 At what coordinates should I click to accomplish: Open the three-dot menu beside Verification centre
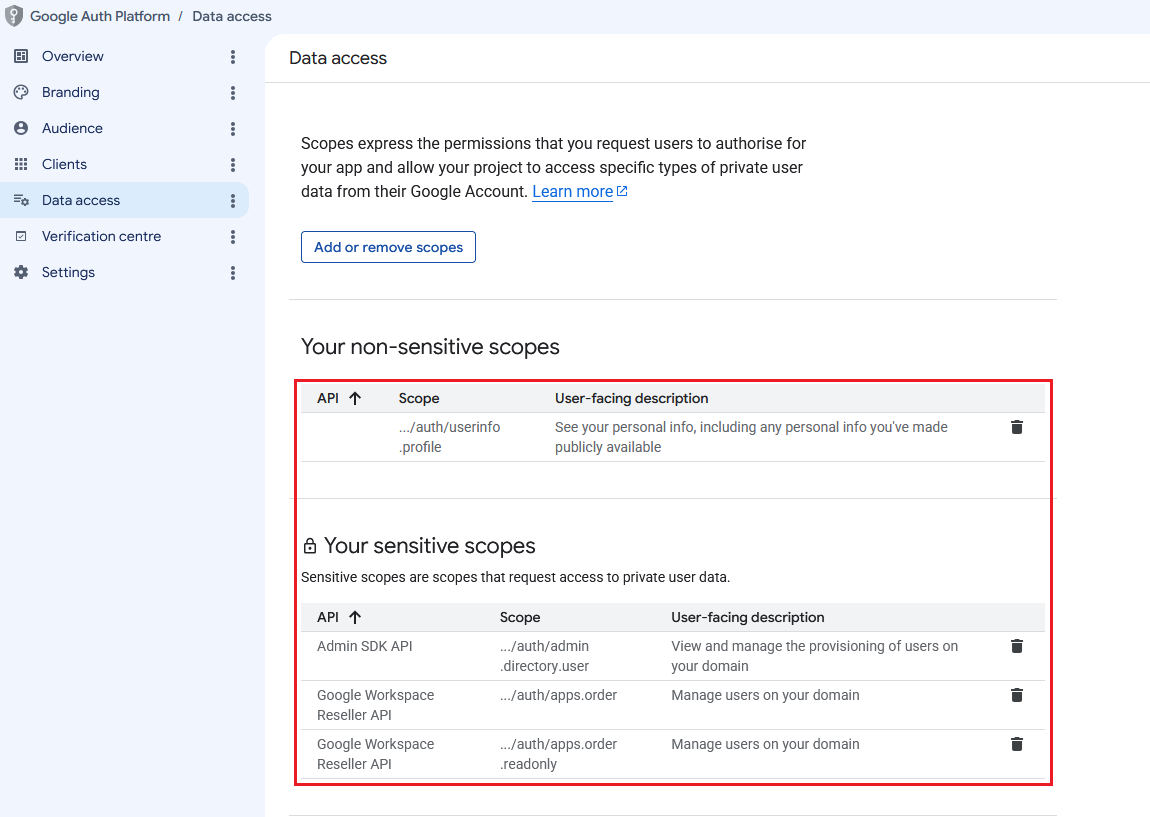(x=233, y=236)
